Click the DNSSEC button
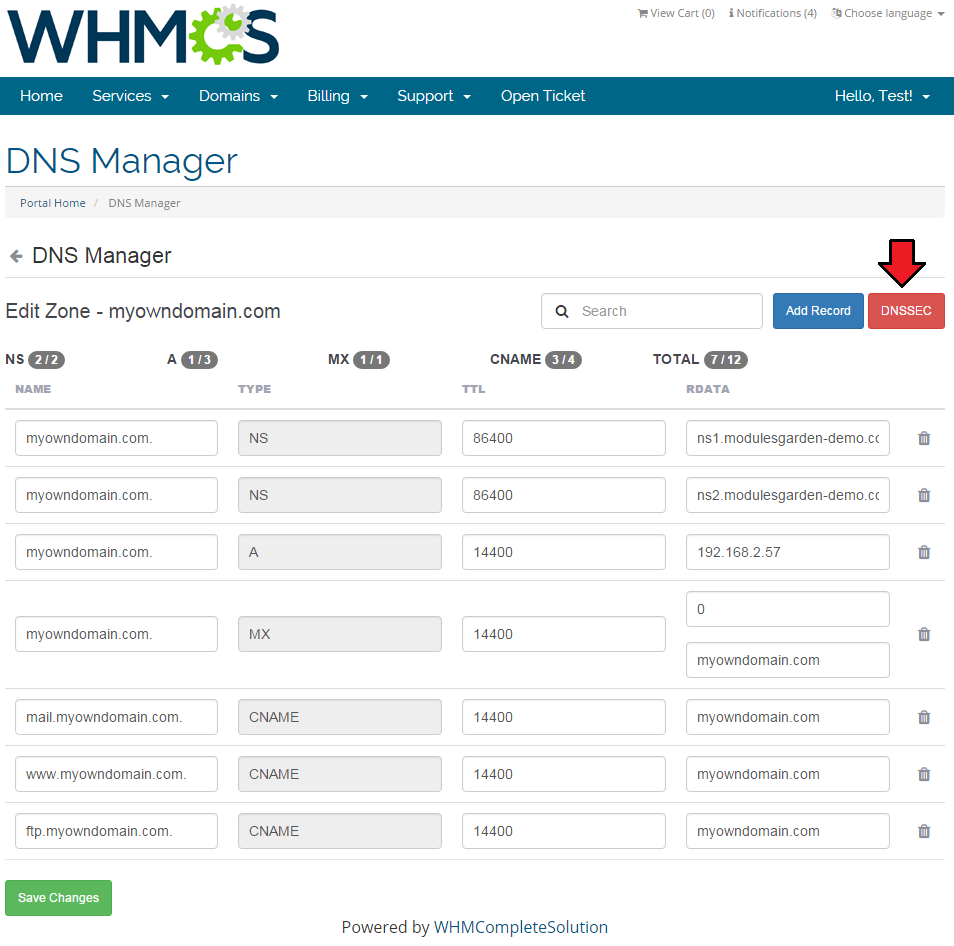This screenshot has height=946, width=954. 906,311
